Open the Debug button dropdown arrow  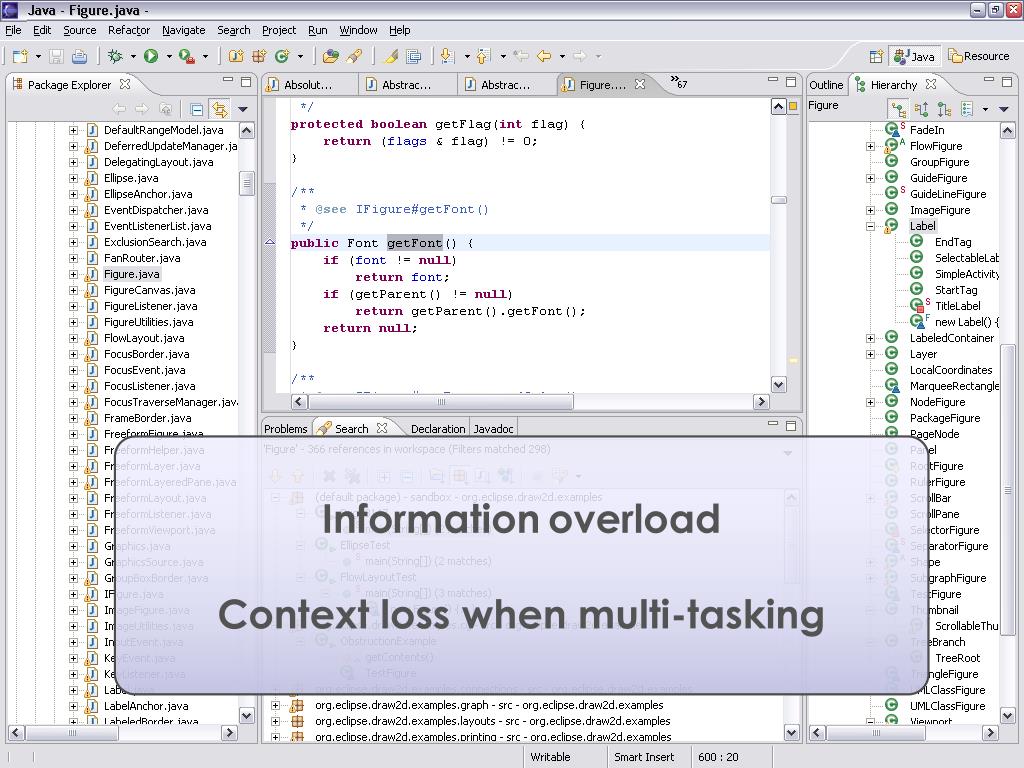pyautogui.click(x=133, y=57)
